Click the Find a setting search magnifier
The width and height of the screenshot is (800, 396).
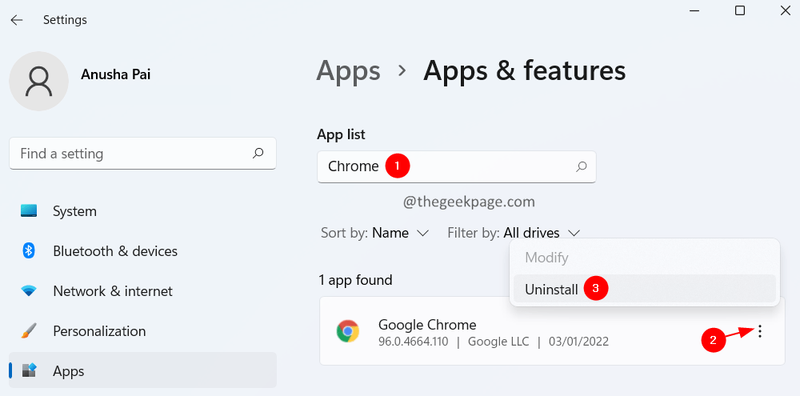[x=258, y=153]
